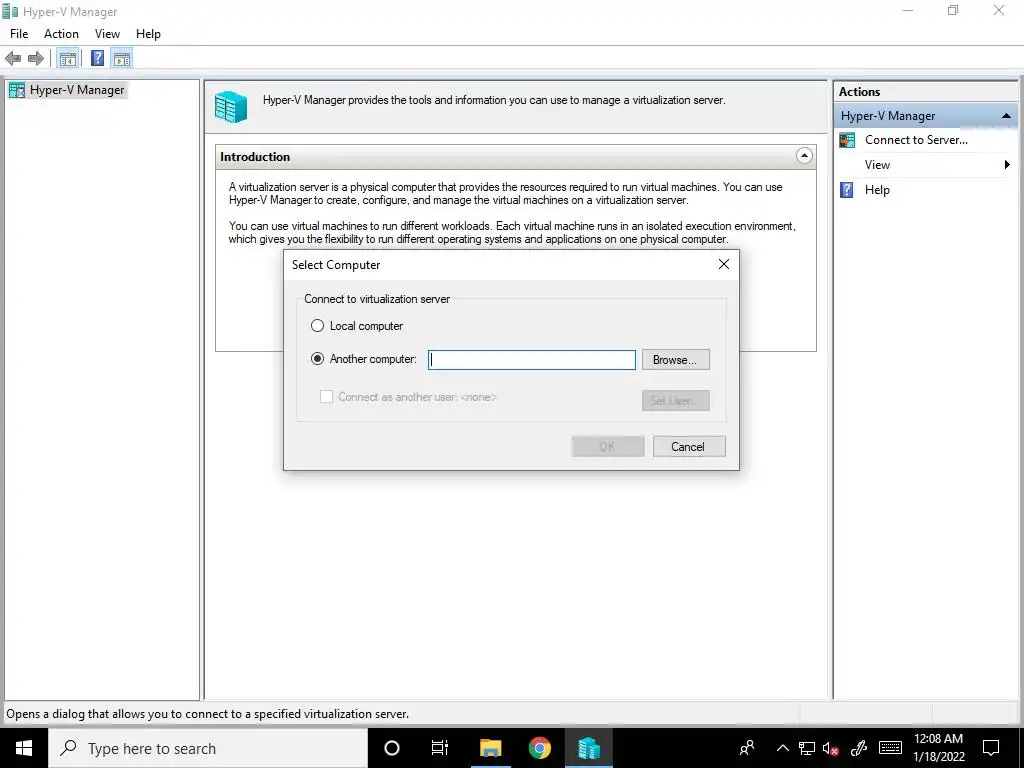1024x768 pixels.
Task: Select the Another computer radio button
Action: tap(317, 359)
